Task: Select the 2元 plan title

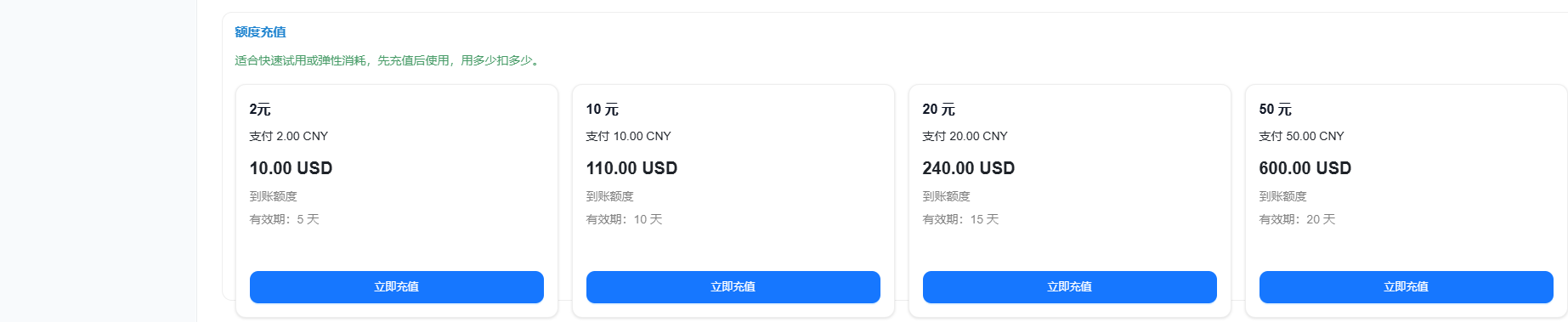Action: tap(260, 110)
